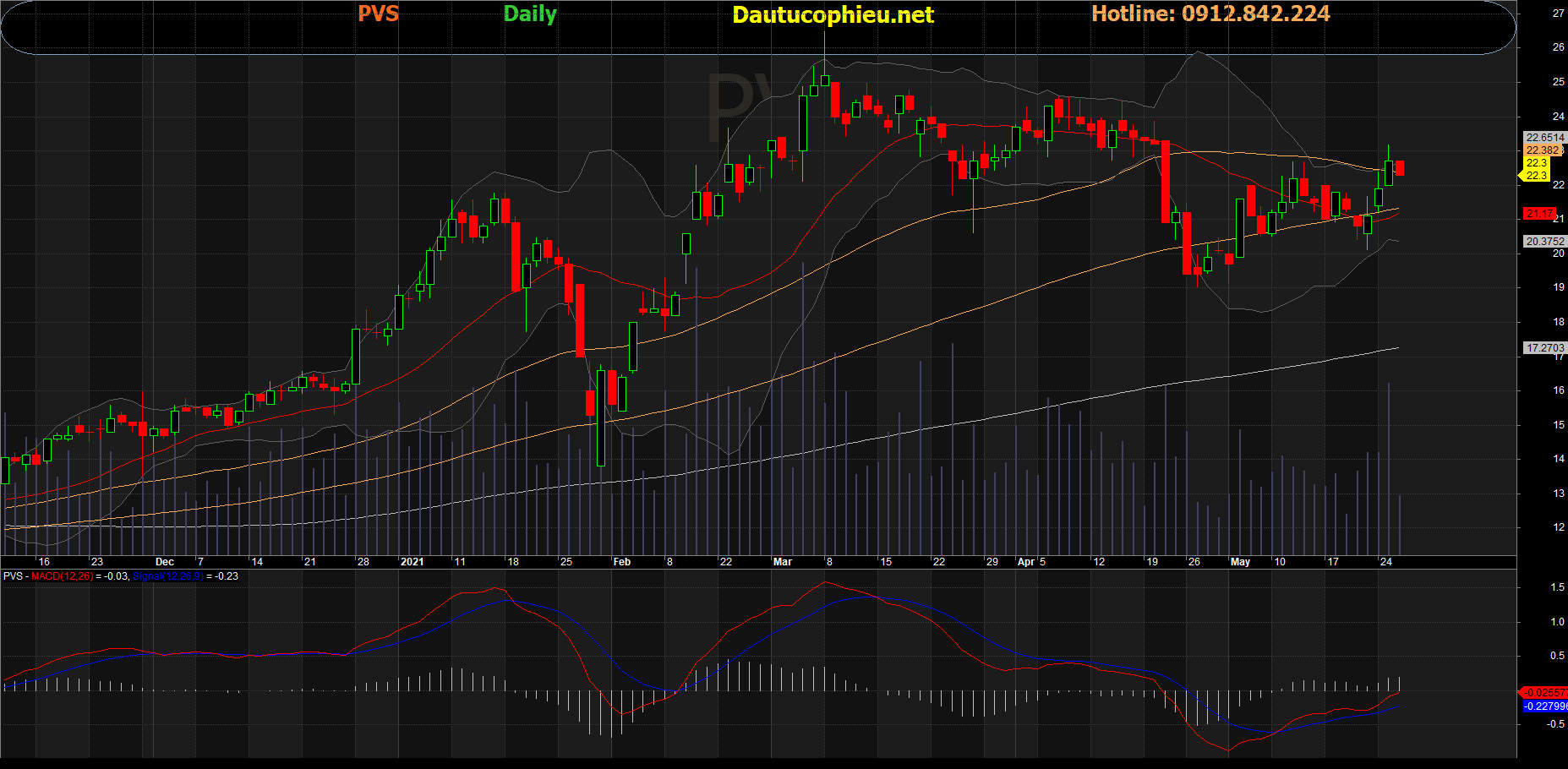Click the 18 level on price axis
The image size is (1568, 769).
point(1559,322)
